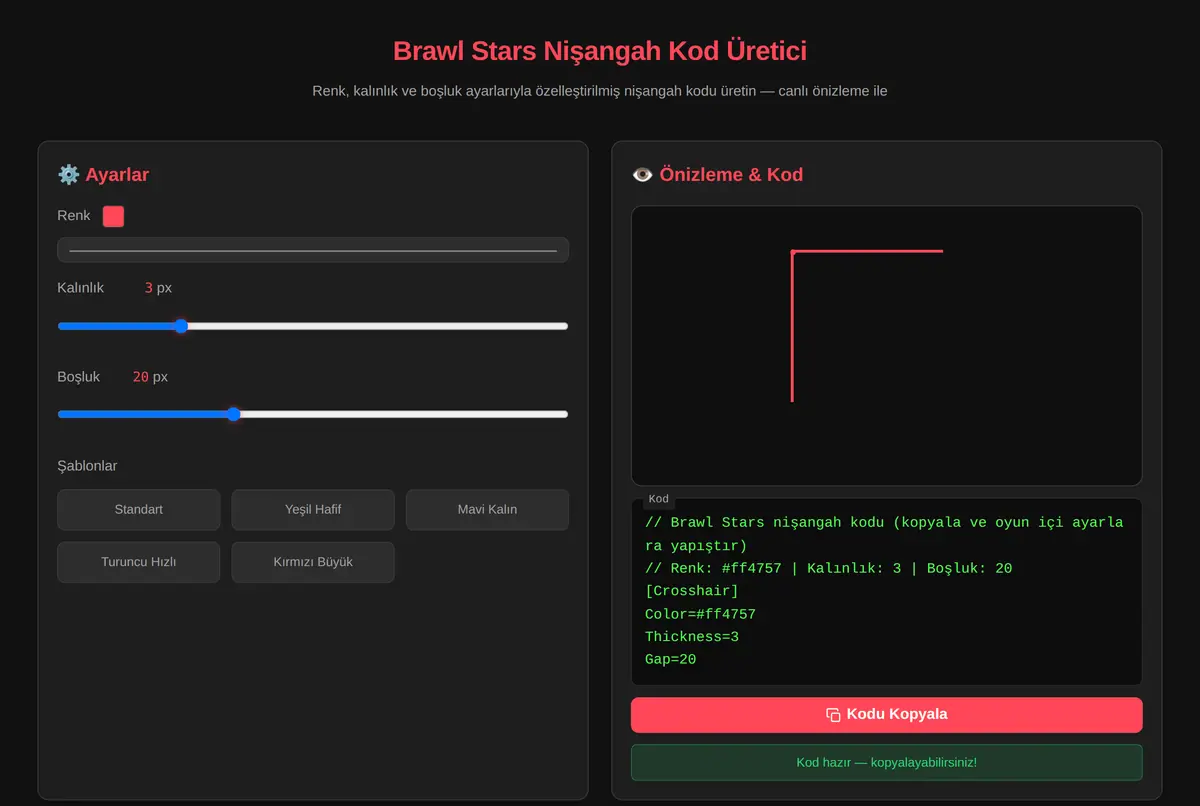The image size is (1200, 806).
Task: Click the Brawl Stars Nişangah Kod Üretici title
Action: pos(600,51)
